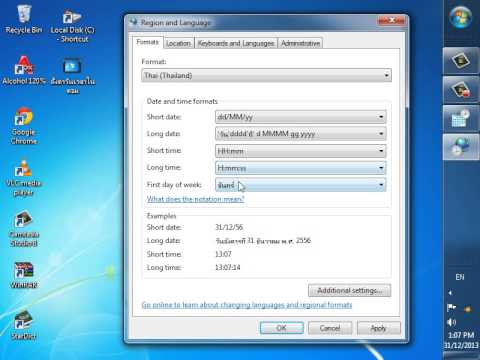
Task: Open the Short date format dropdown
Action: tap(301, 117)
